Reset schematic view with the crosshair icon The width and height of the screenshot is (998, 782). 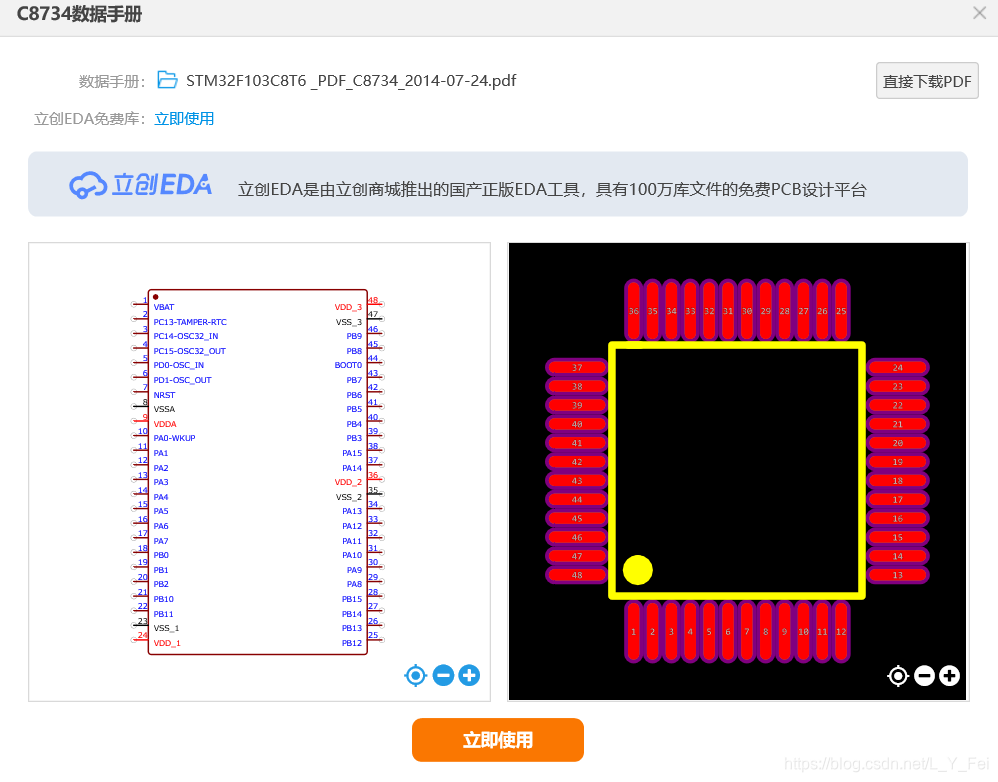click(415, 675)
